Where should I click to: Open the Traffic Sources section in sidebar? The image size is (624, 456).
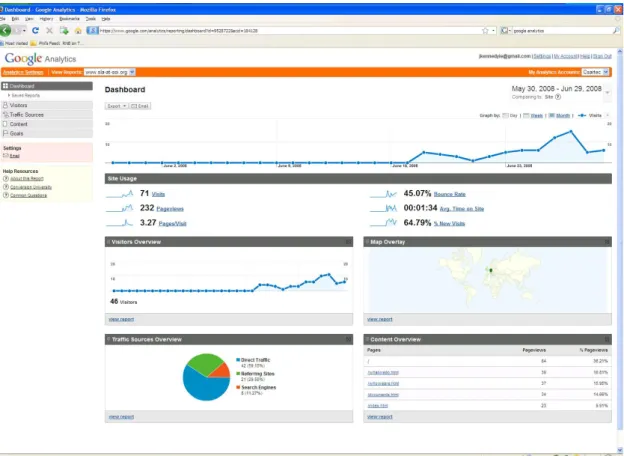click(x=47, y=115)
